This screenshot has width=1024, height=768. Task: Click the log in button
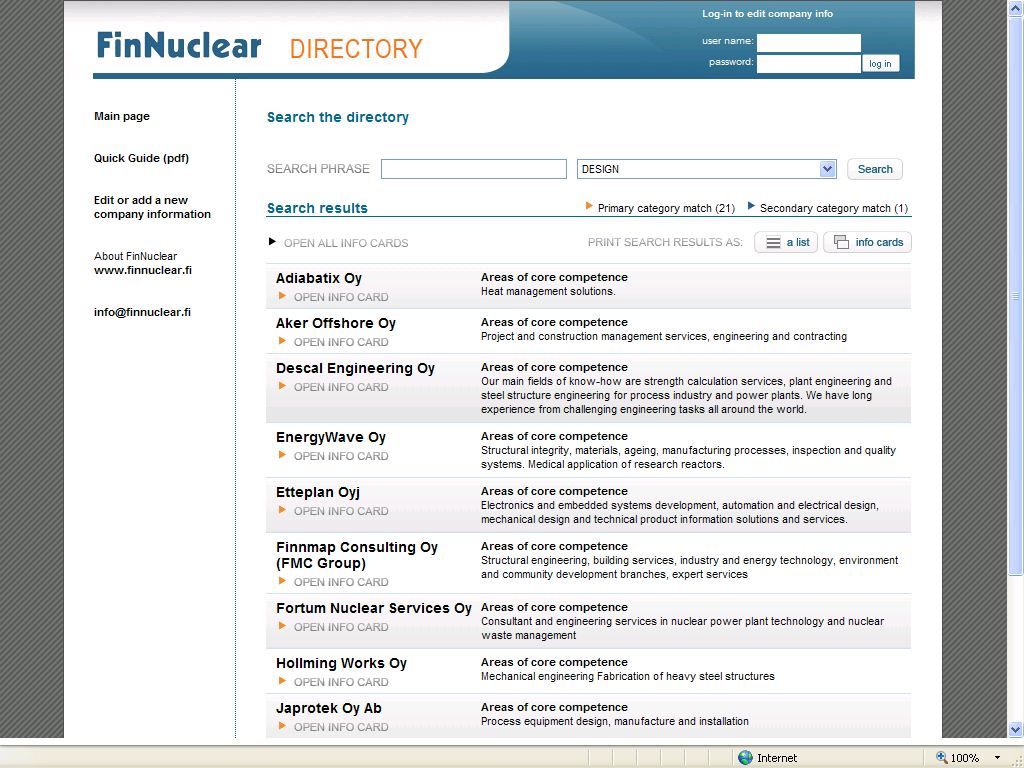click(x=880, y=63)
